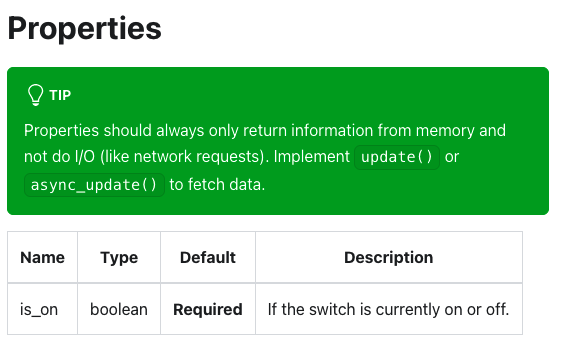Click the lightbulb tip icon
This screenshot has height=362, width=563.
(36, 95)
